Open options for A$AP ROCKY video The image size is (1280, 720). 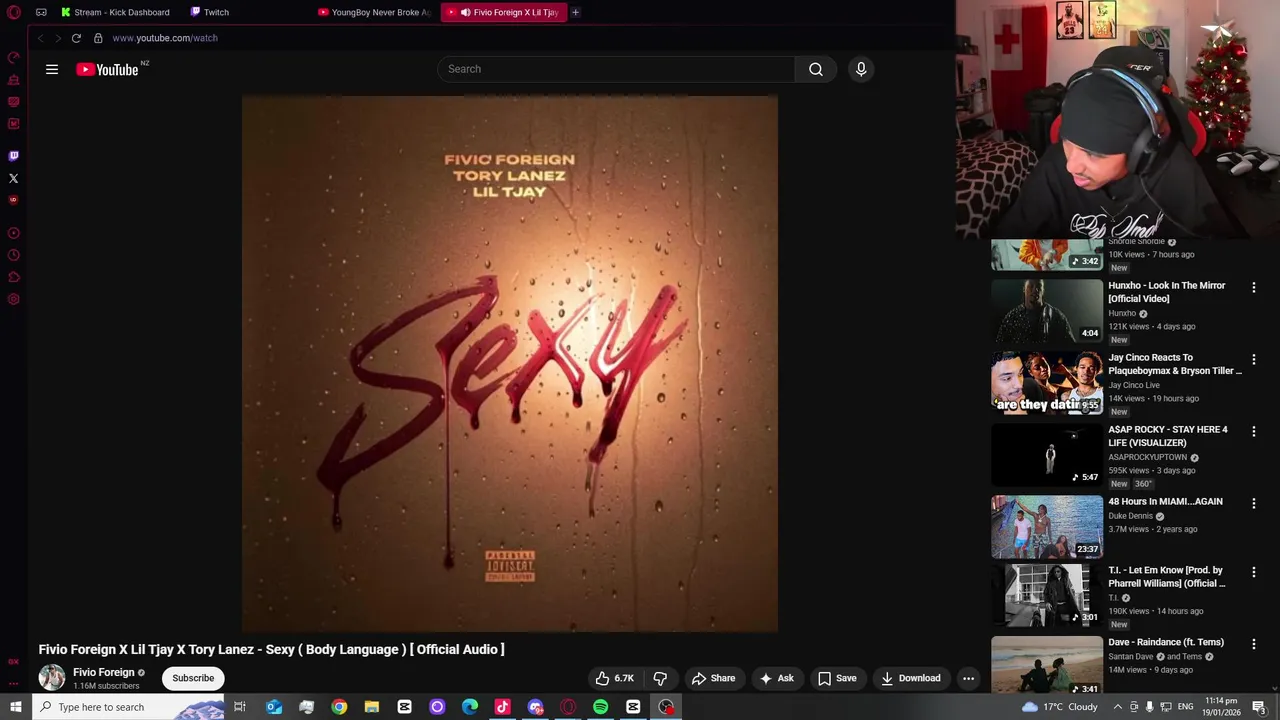click(x=1253, y=431)
